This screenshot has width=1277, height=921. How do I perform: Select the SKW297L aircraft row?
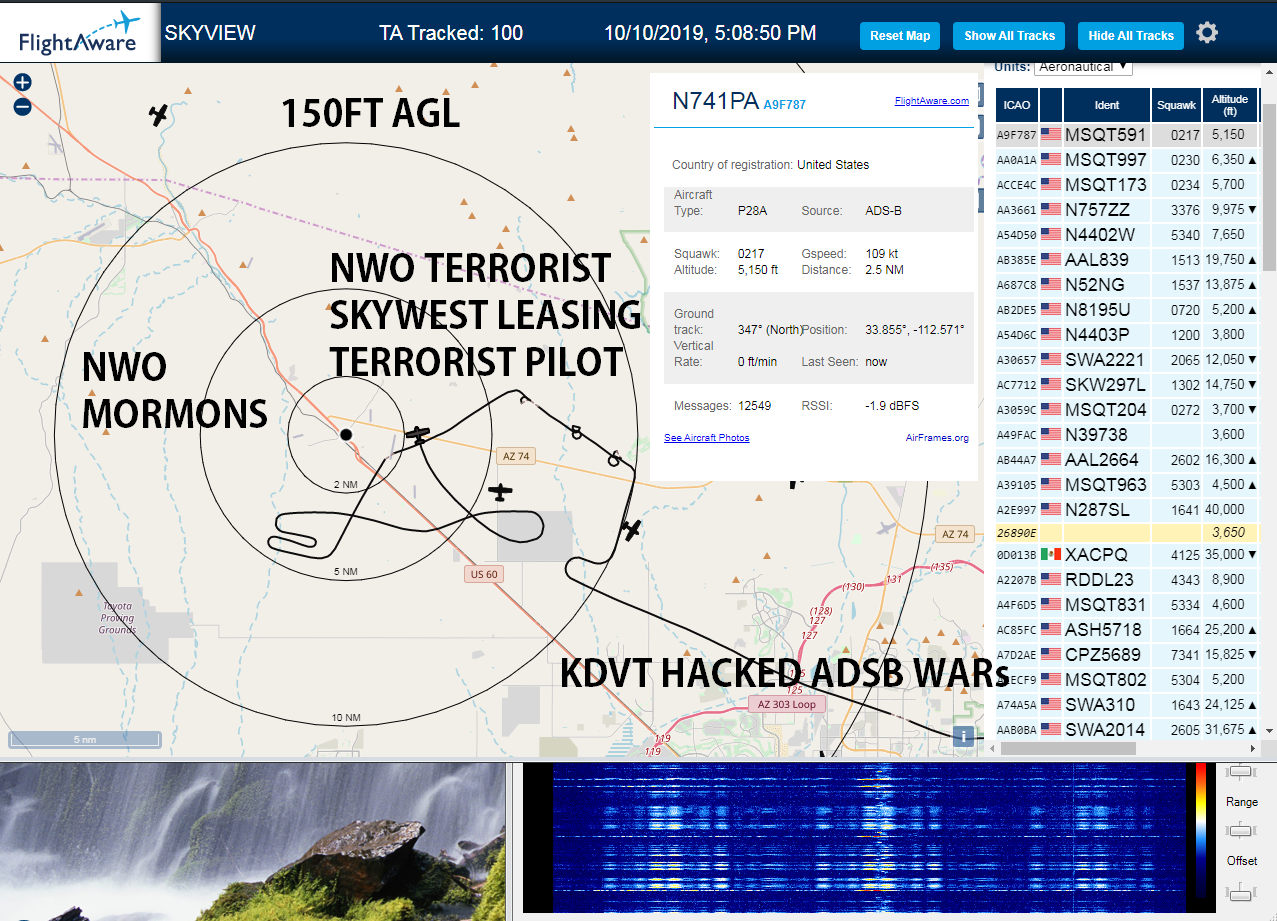point(1127,384)
